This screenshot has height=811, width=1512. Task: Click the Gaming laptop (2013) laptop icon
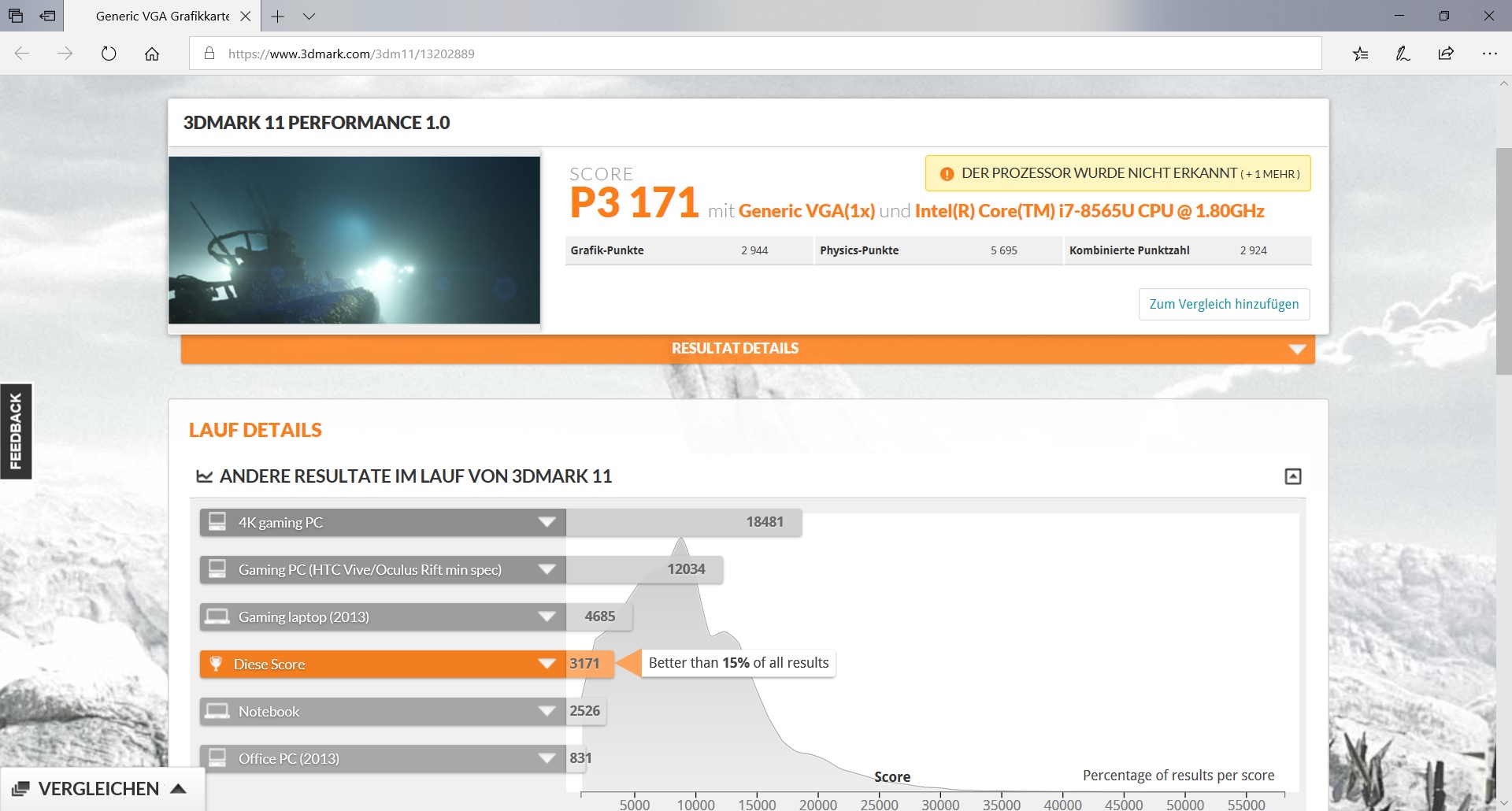(217, 616)
